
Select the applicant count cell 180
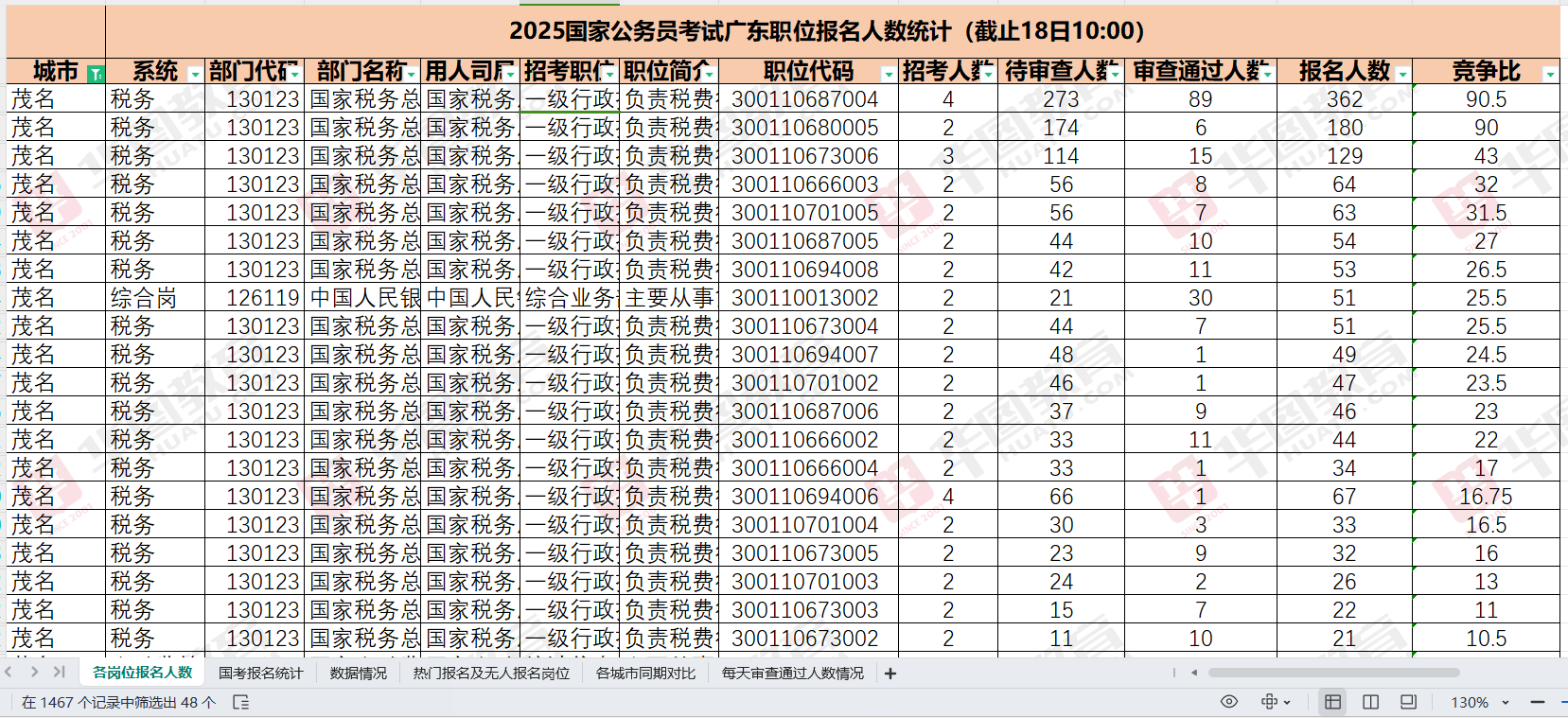pyautogui.click(x=1344, y=128)
